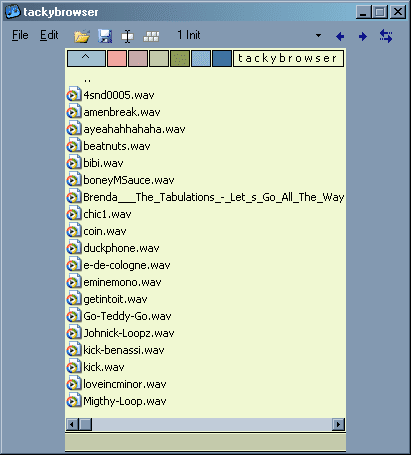Image resolution: width=411 pixels, height=455 pixels.
Task: Click the floppy disk save icon
Action: tap(105, 36)
